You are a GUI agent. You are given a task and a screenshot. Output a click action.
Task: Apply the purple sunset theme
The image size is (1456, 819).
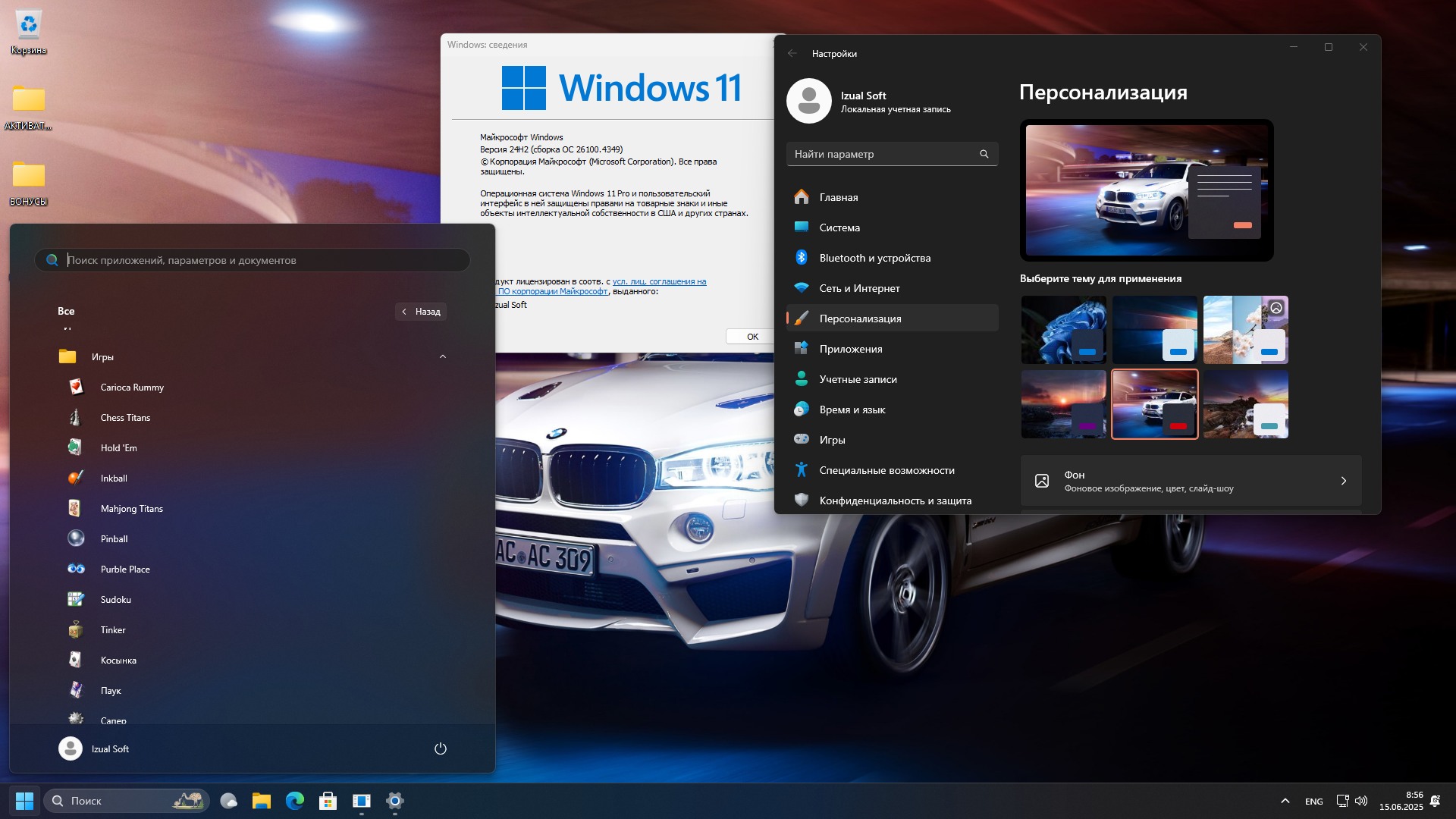1063,404
